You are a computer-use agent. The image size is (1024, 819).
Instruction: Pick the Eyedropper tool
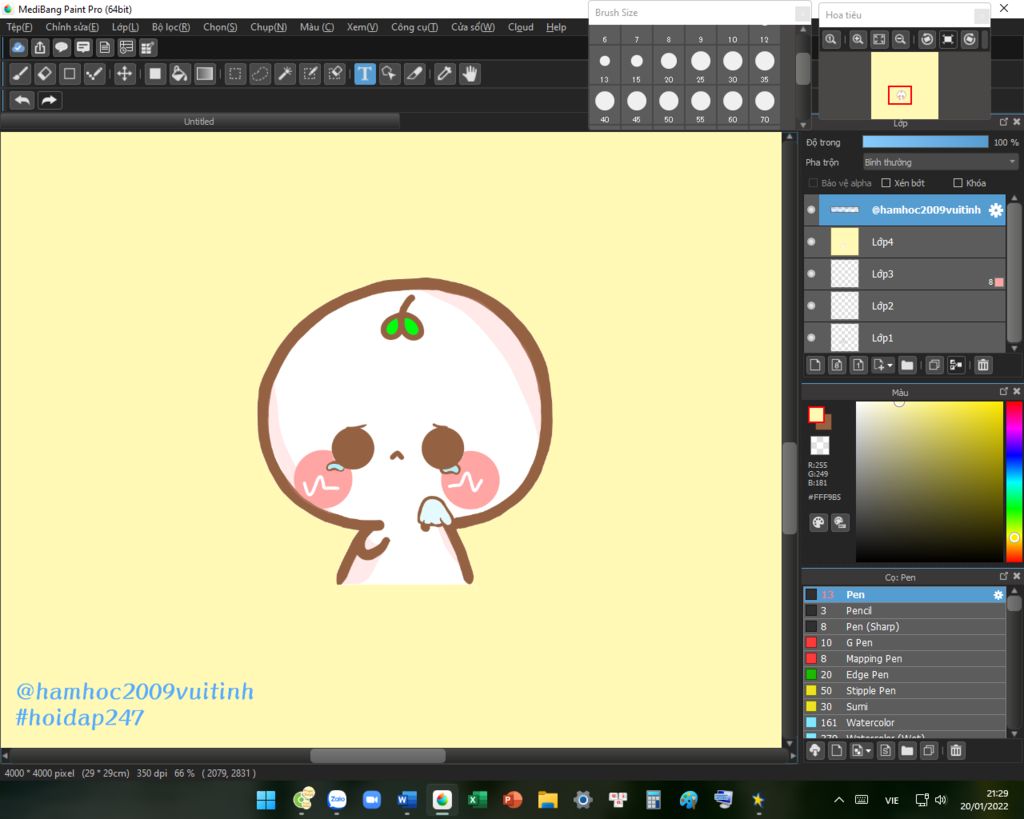click(445, 74)
